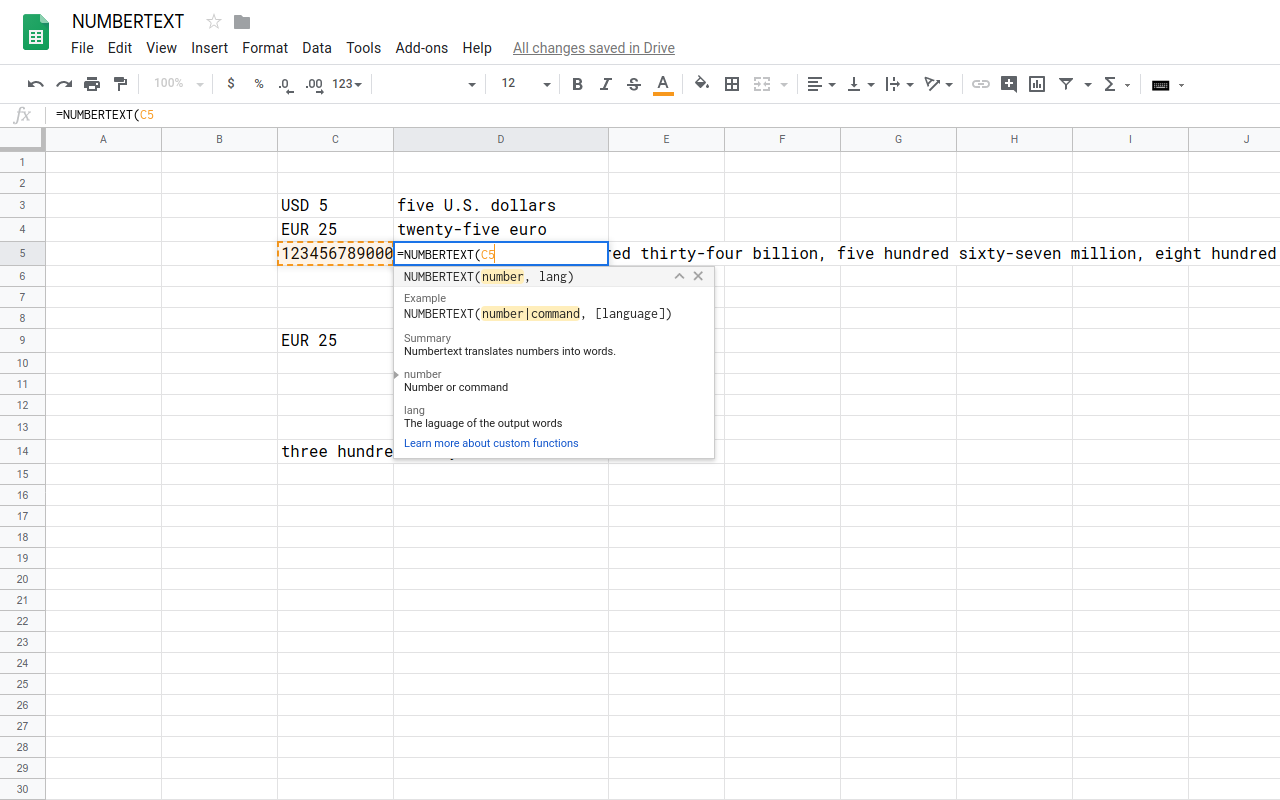Toggle italic formatting
Image resolution: width=1280 pixels, height=800 pixels.
click(605, 84)
